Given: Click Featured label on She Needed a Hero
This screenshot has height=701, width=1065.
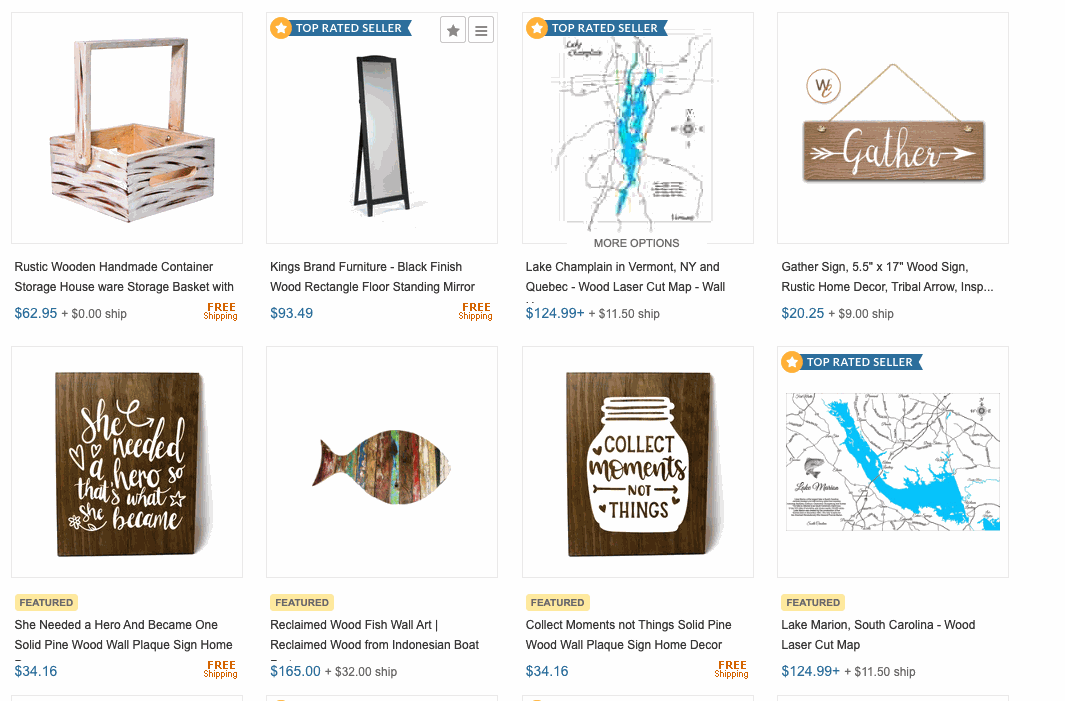Looking at the screenshot, I should click(x=46, y=603).
